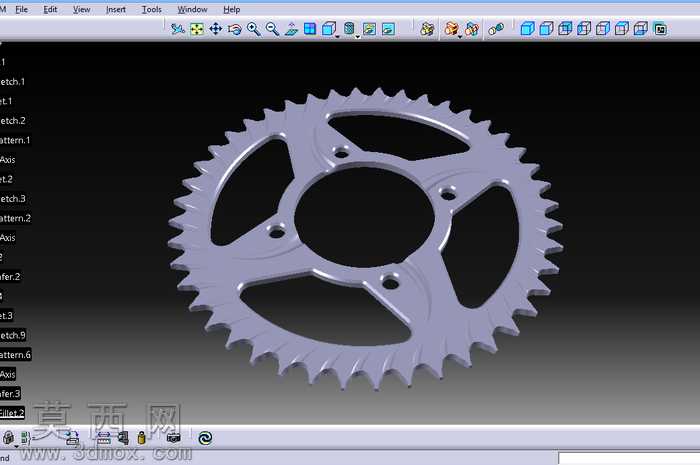Open the File menu
Screen dimensions: 700x465
pyautogui.click(x=21, y=9)
